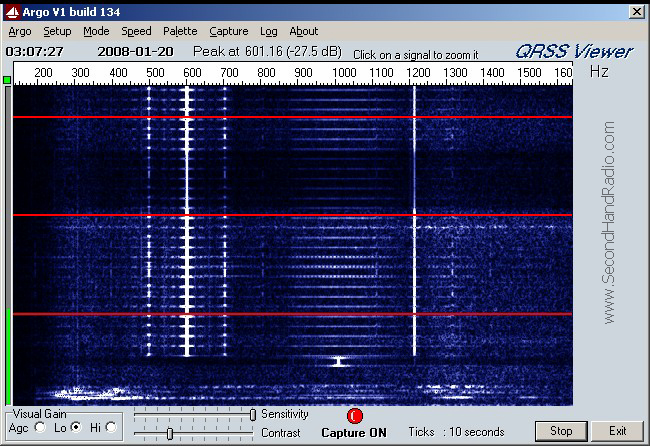
Task: Click the Capture ON label
Action: tap(354, 433)
